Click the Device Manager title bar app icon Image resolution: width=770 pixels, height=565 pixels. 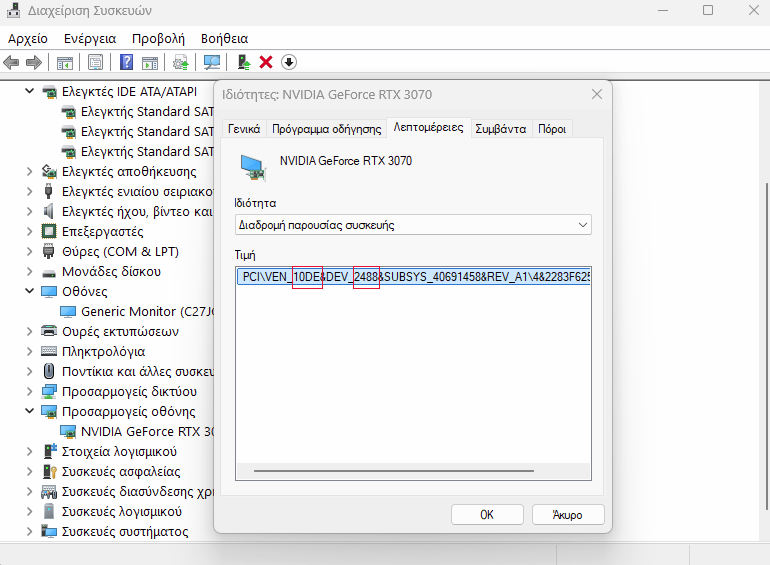[x=14, y=10]
